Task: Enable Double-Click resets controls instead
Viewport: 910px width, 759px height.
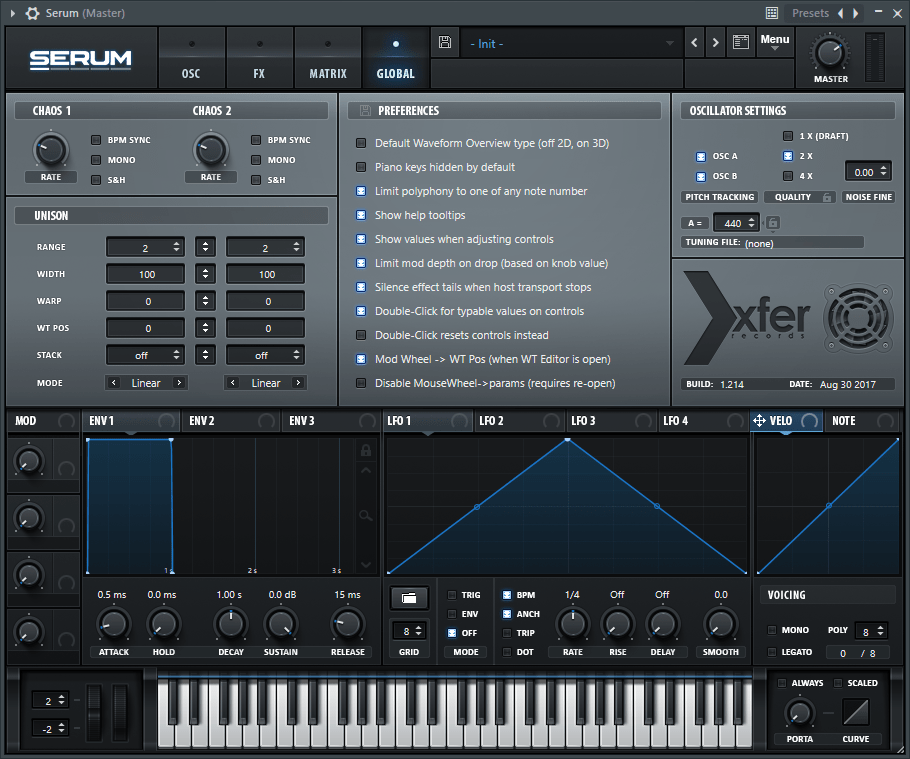Action: click(x=361, y=335)
